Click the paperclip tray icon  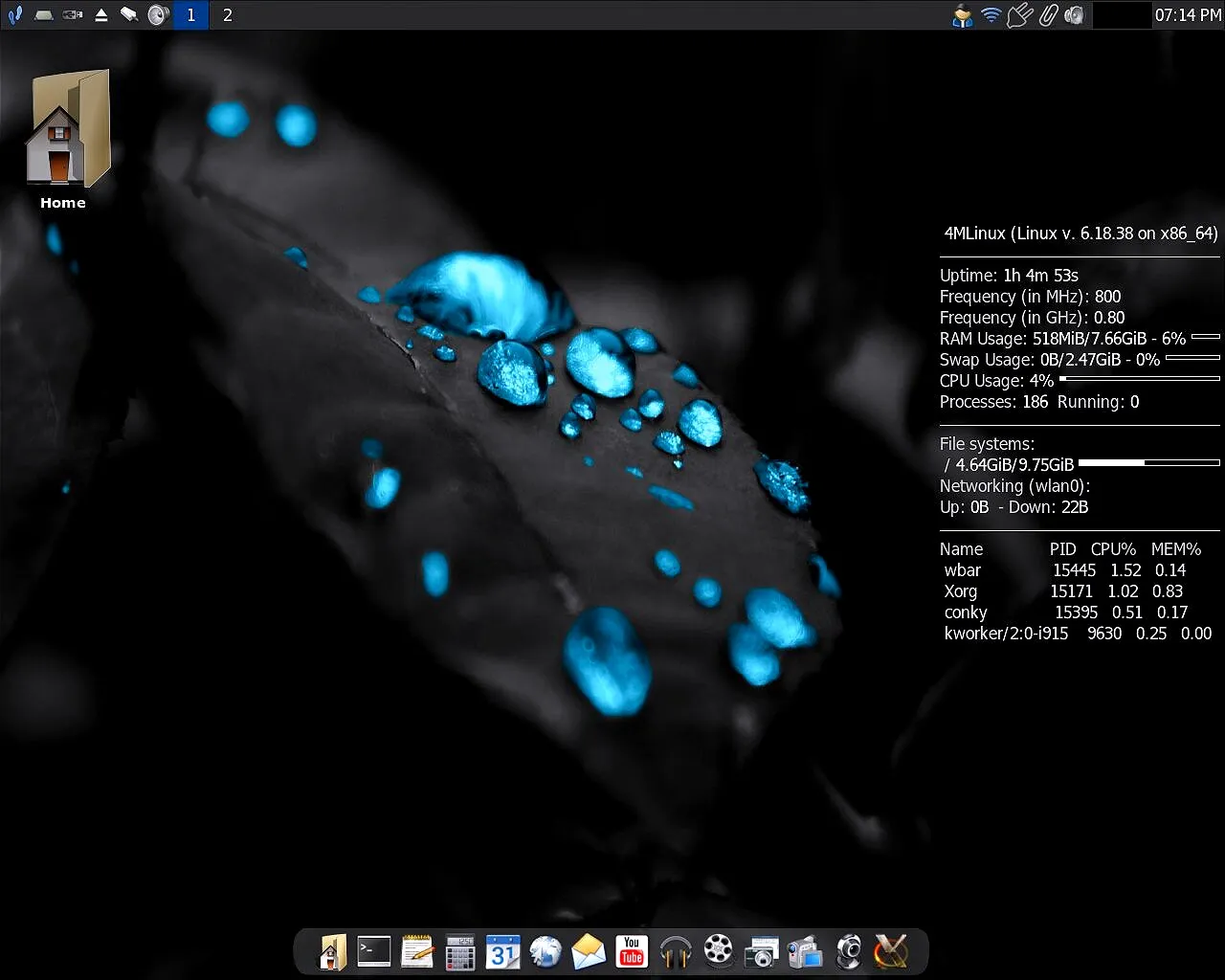click(x=1048, y=14)
